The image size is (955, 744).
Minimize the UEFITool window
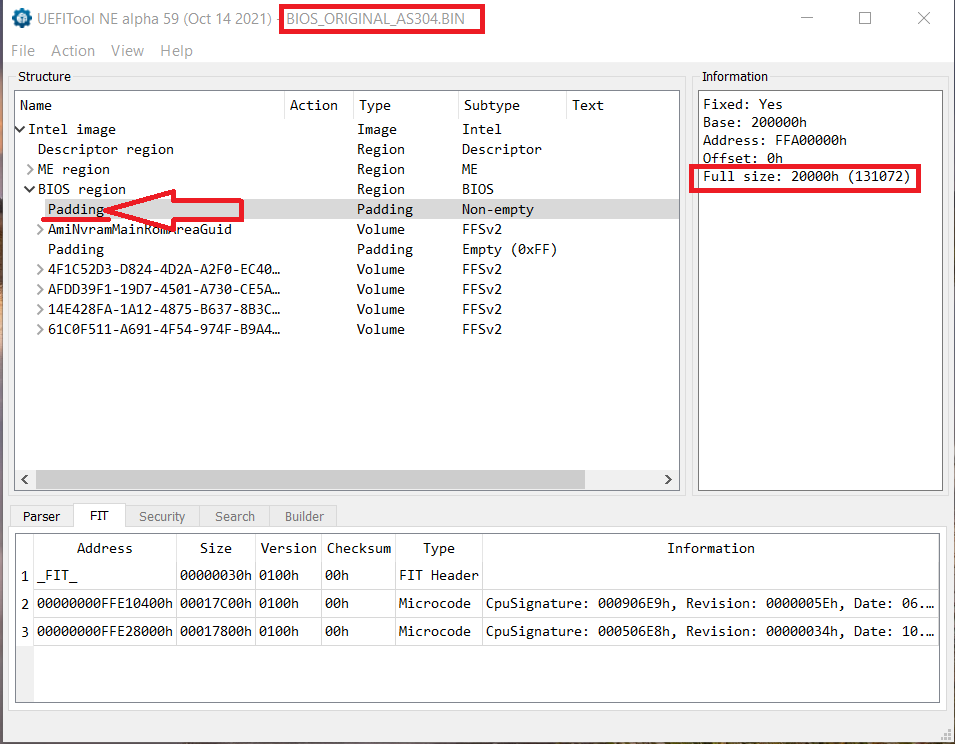click(x=807, y=18)
